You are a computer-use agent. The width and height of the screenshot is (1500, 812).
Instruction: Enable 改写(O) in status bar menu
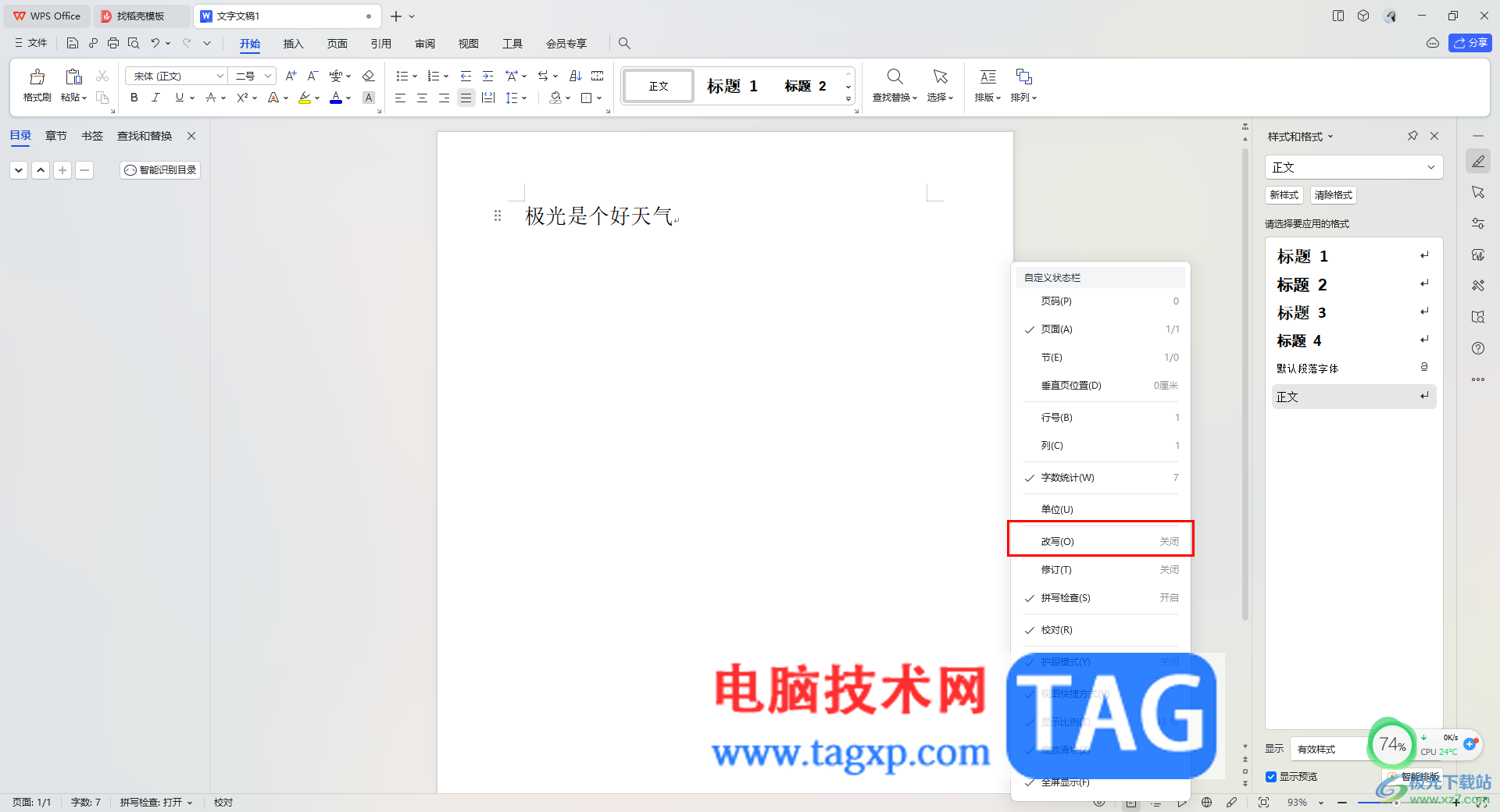pos(1101,542)
